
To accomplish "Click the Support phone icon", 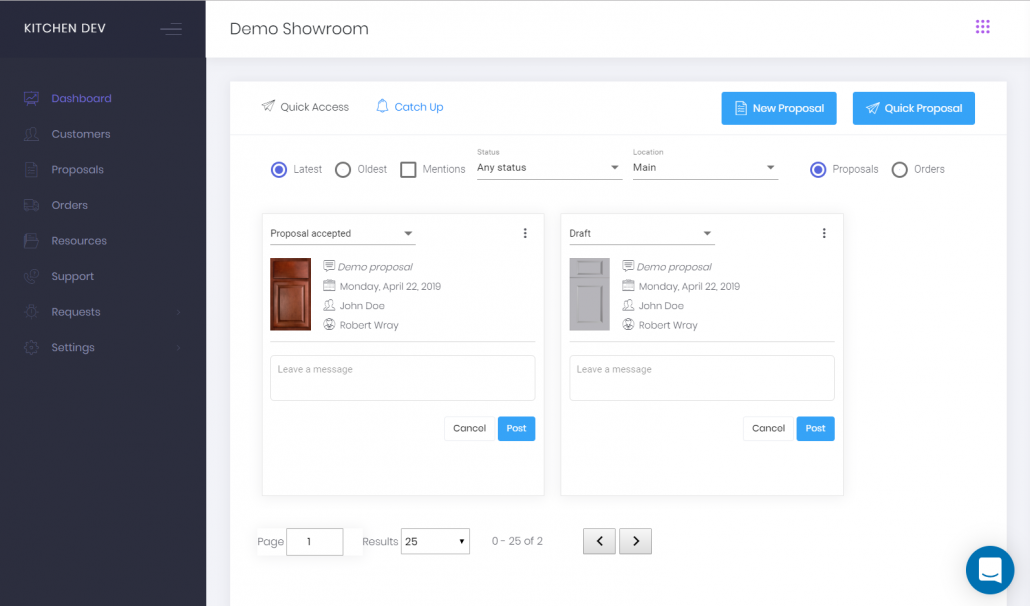I will [31, 276].
